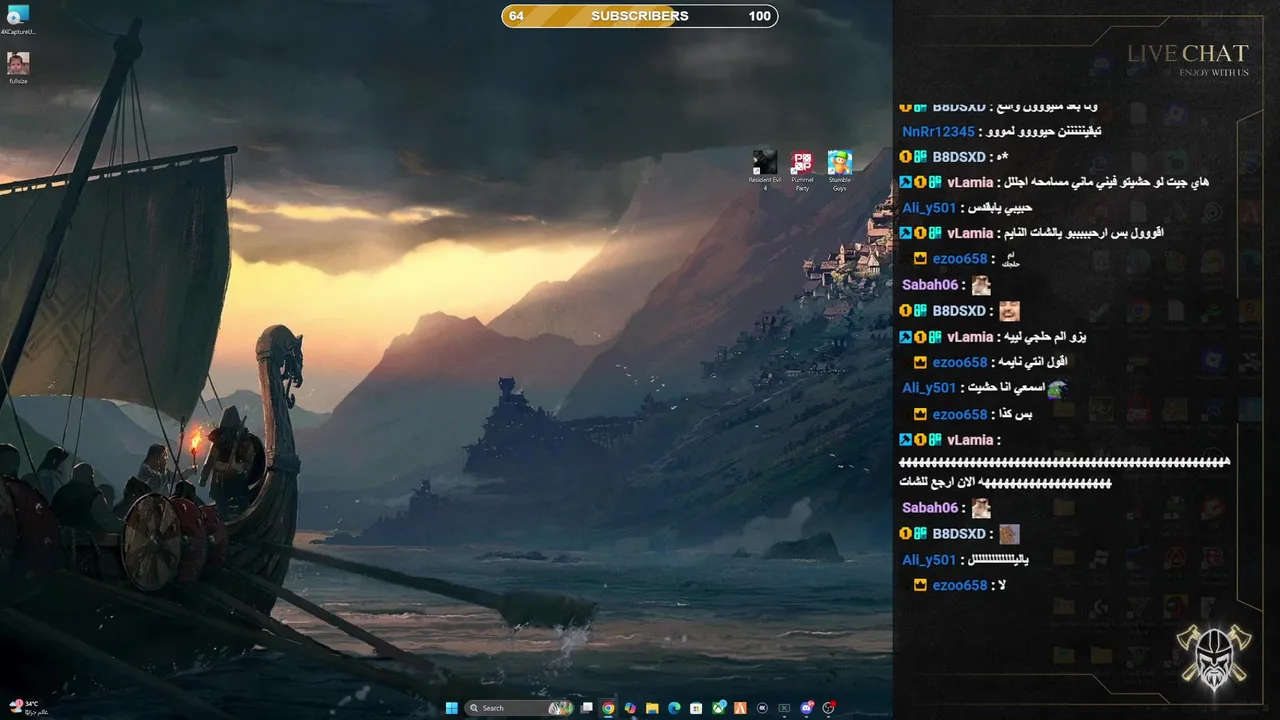Open the 4K capture app in the taskbar

[x=763, y=708]
